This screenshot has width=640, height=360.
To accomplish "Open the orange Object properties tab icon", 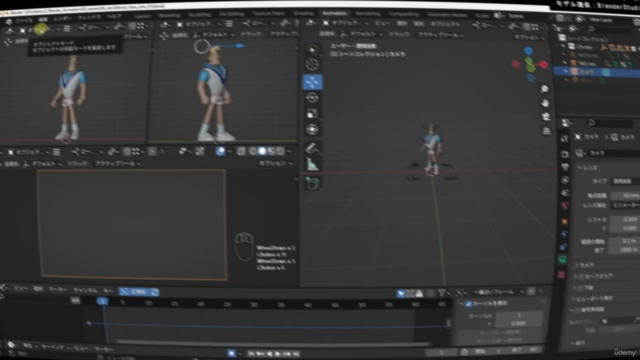I will click(x=564, y=221).
